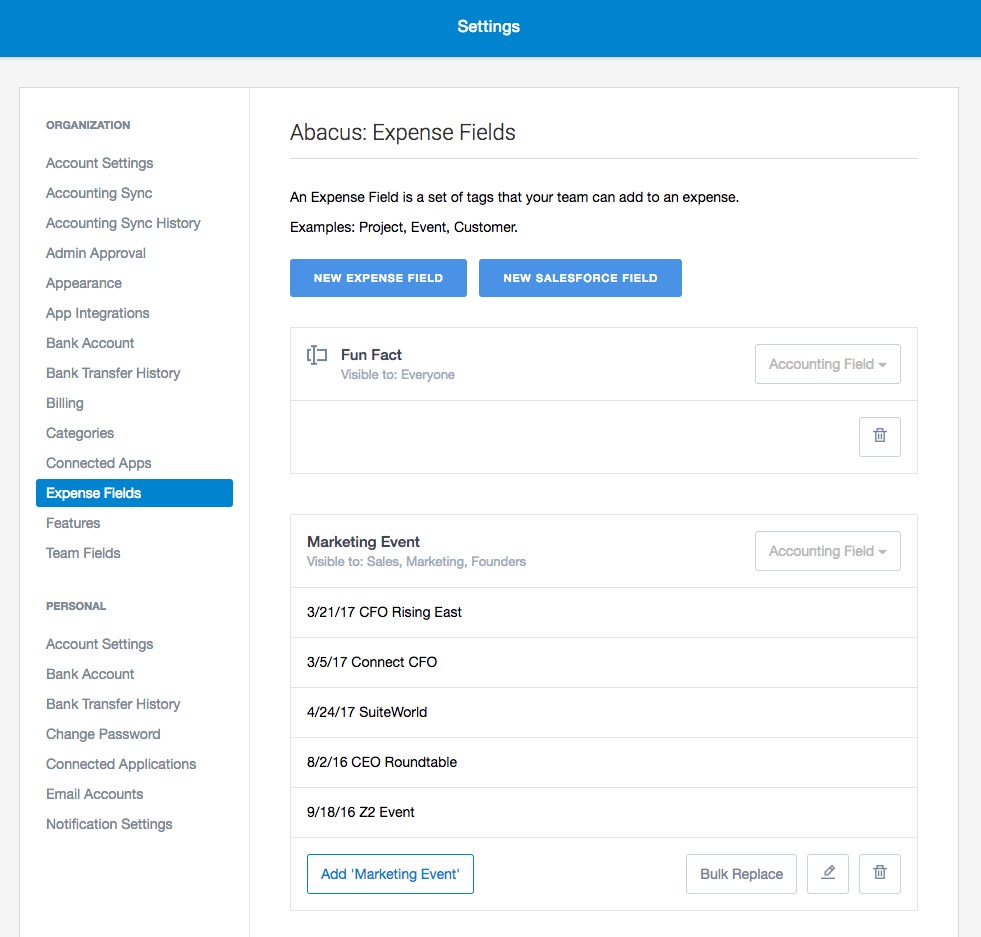This screenshot has height=937, width=981.
Task: Select the '4/24/17 SuiteWorld' tag
Action: click(x=604, y=712)
